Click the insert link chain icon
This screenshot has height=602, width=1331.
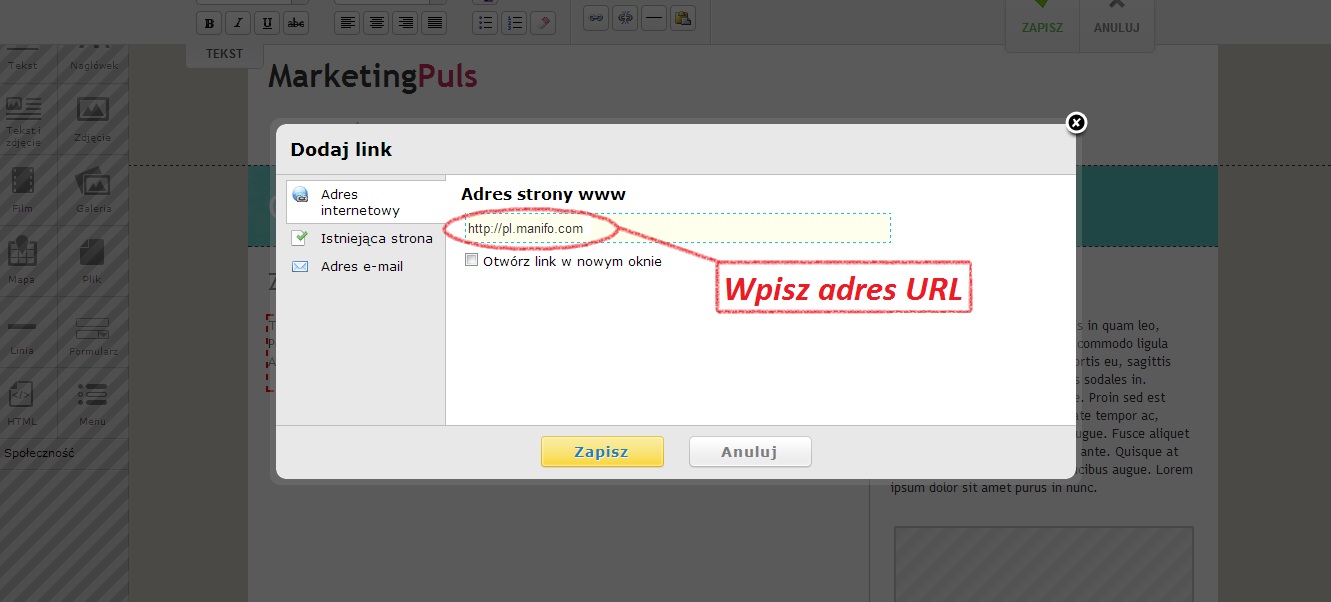click(x=596, y=19)
